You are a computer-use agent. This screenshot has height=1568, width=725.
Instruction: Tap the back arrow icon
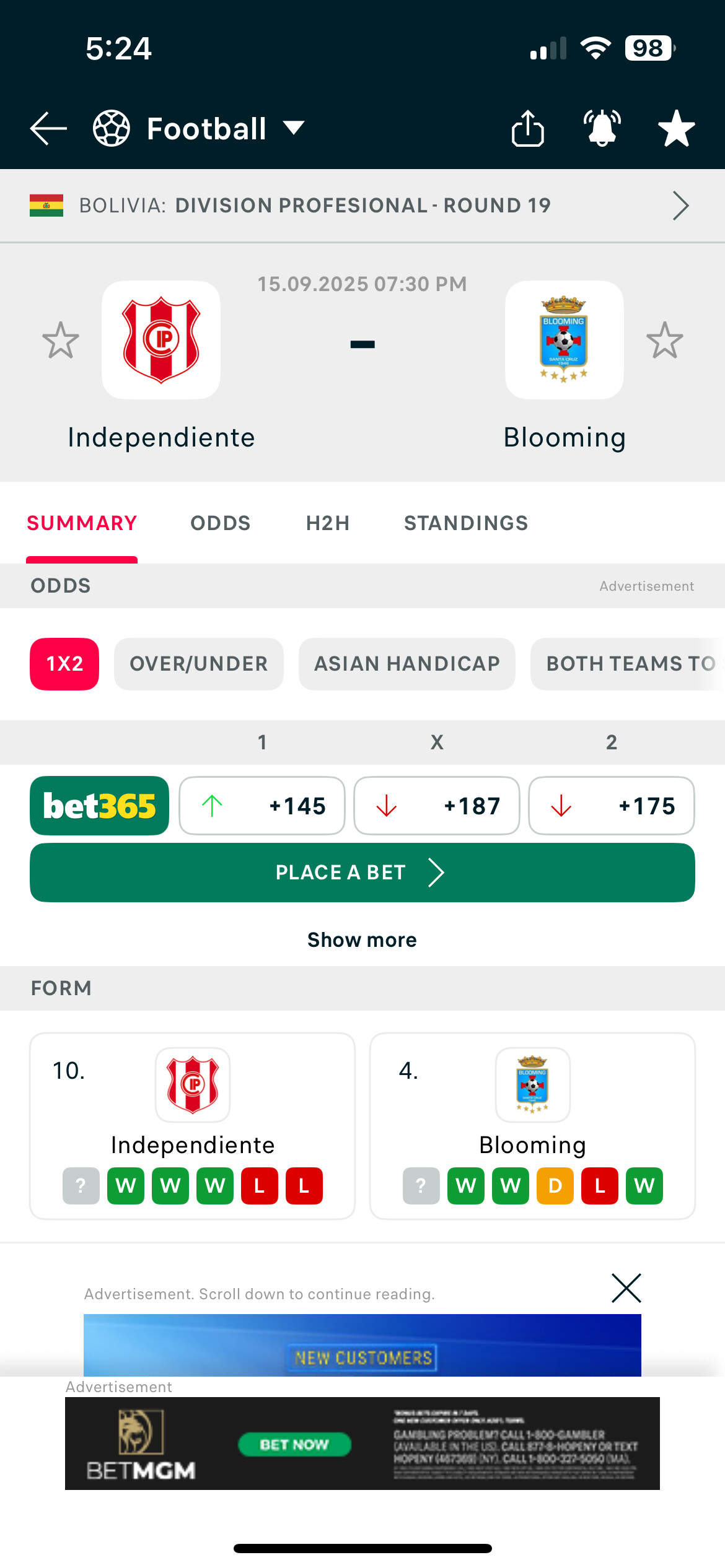(48, 128)
